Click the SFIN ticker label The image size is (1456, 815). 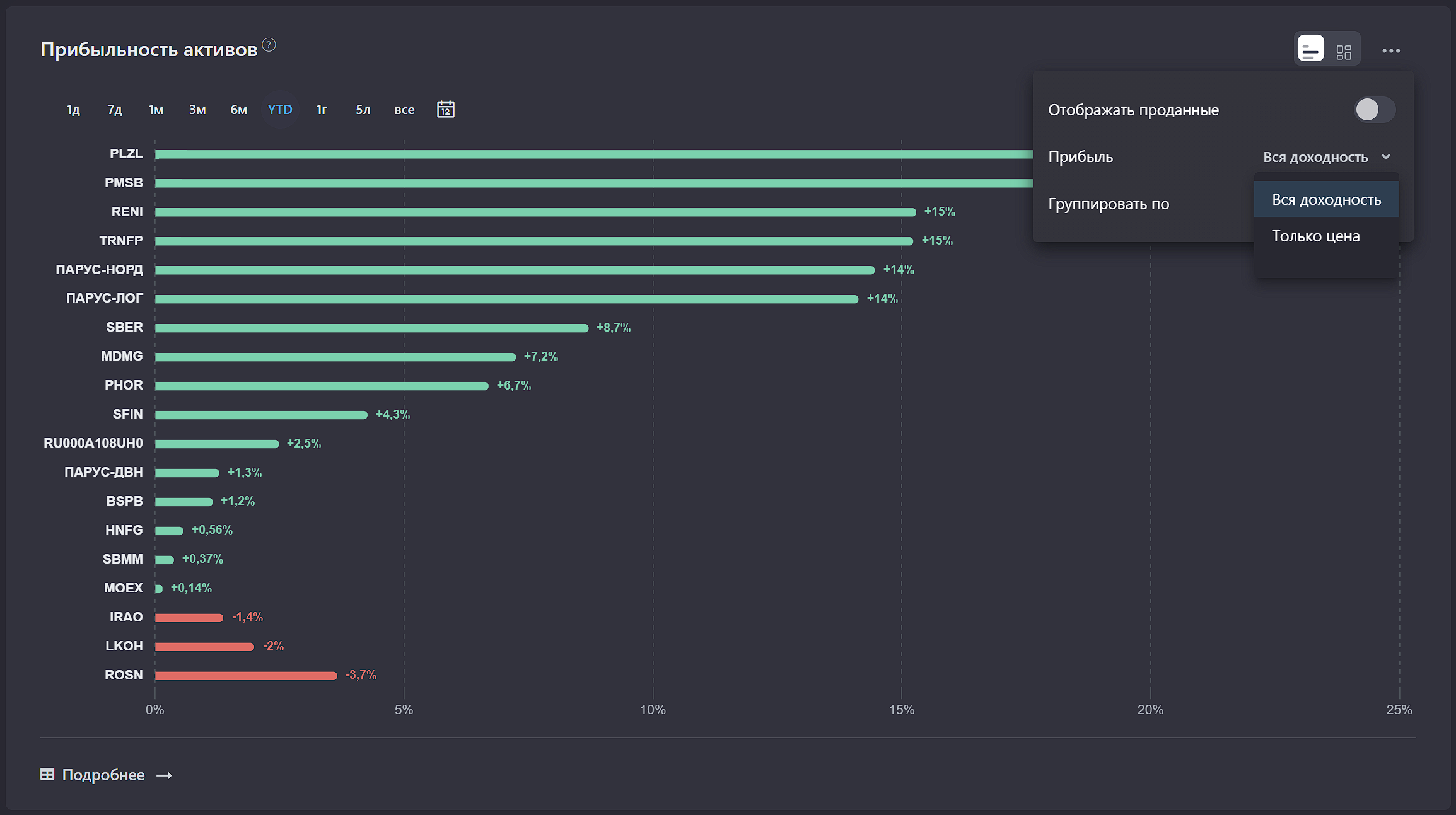(x=128, y=414)
